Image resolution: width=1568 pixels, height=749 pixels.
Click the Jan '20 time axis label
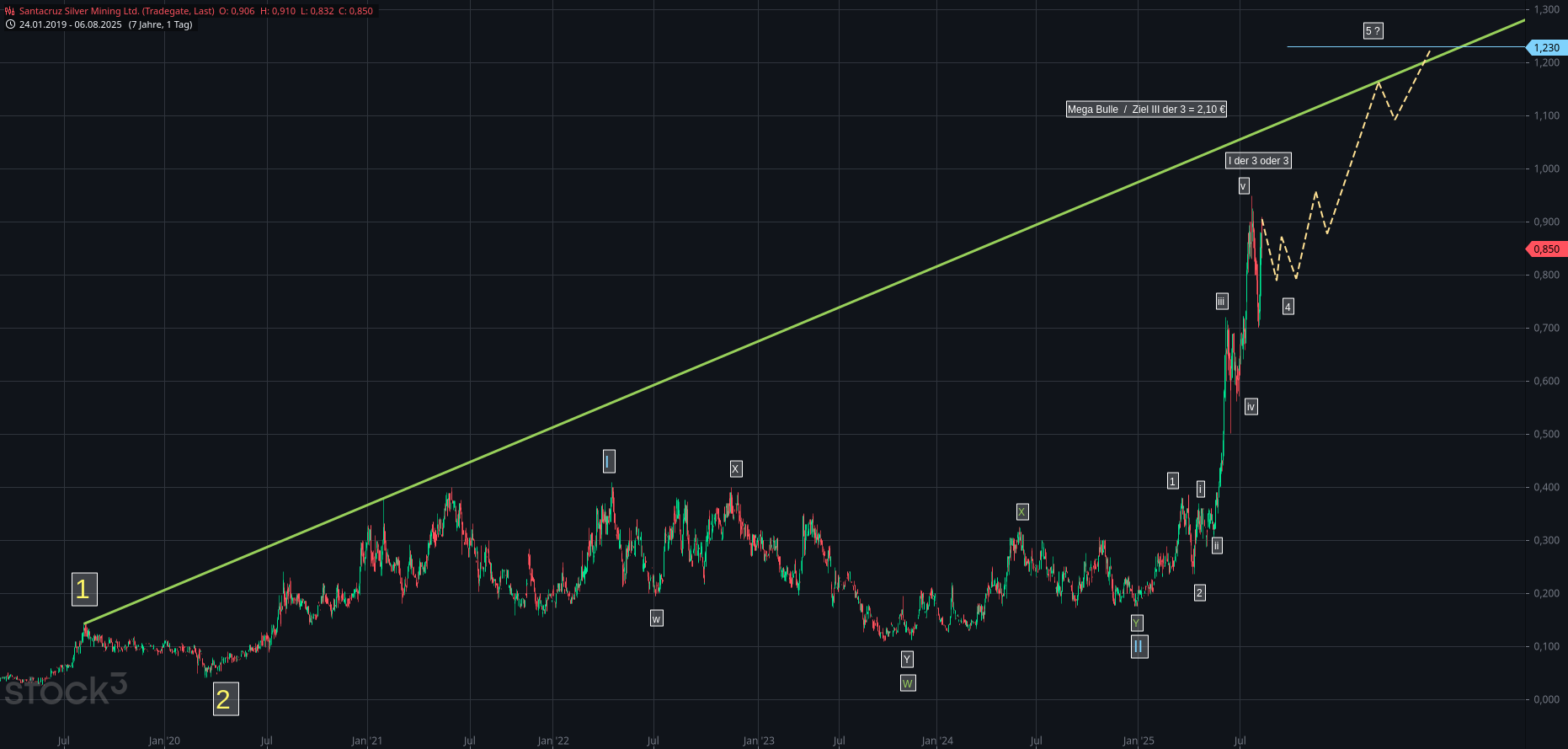point(164,741)
